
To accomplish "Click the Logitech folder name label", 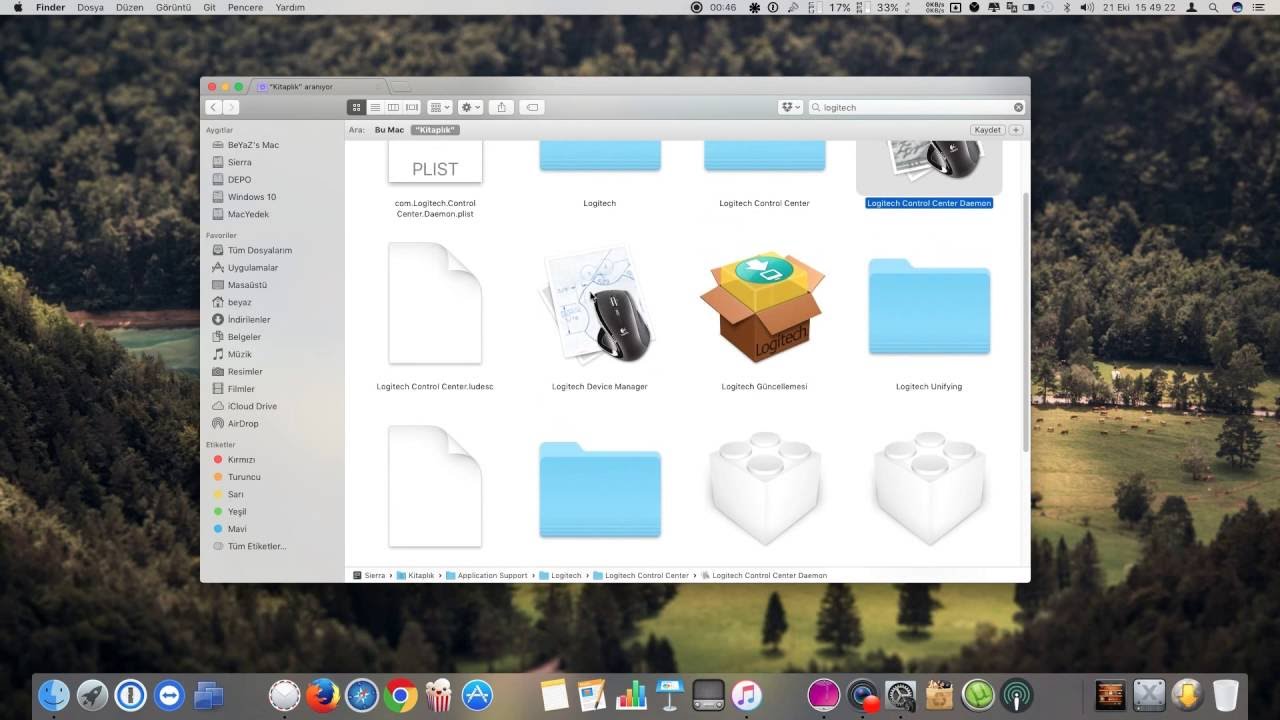I will point(600,203).
